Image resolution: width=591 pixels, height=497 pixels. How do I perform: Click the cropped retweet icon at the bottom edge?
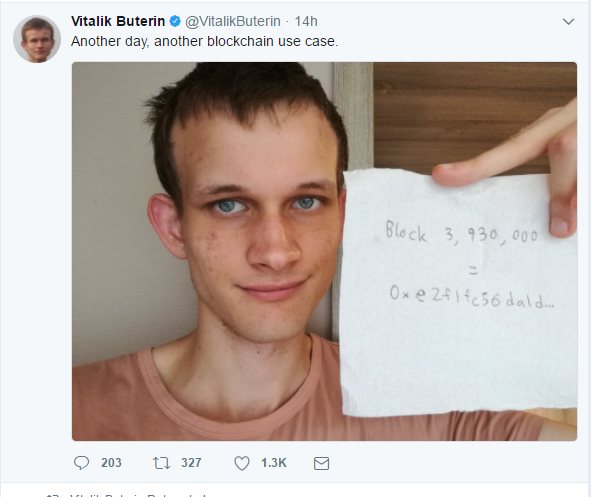pyautogui.click(x=52, y=495)
